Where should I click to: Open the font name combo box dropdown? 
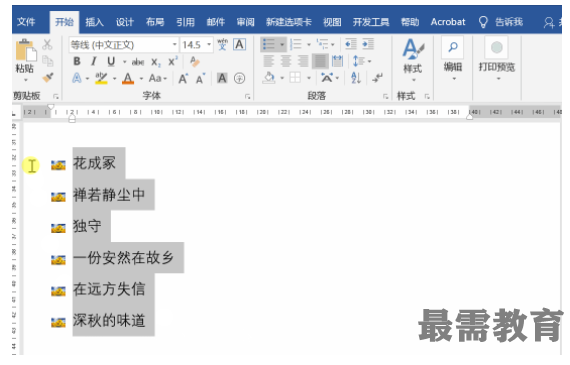point(175,45)
